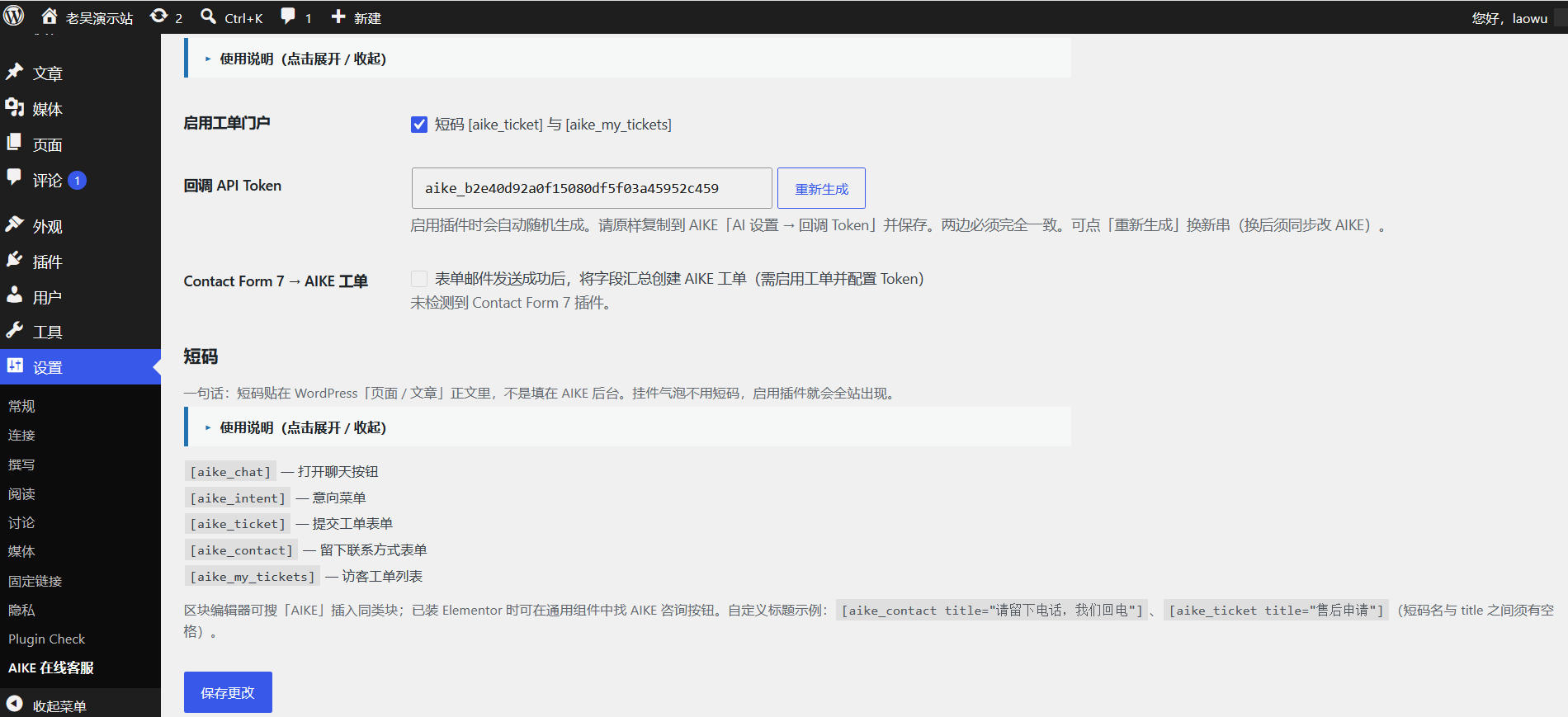
Task: Click the 未检测到 Contact Form 7 插件 notice
Action: pyautogui.click(x=512, y=303)
